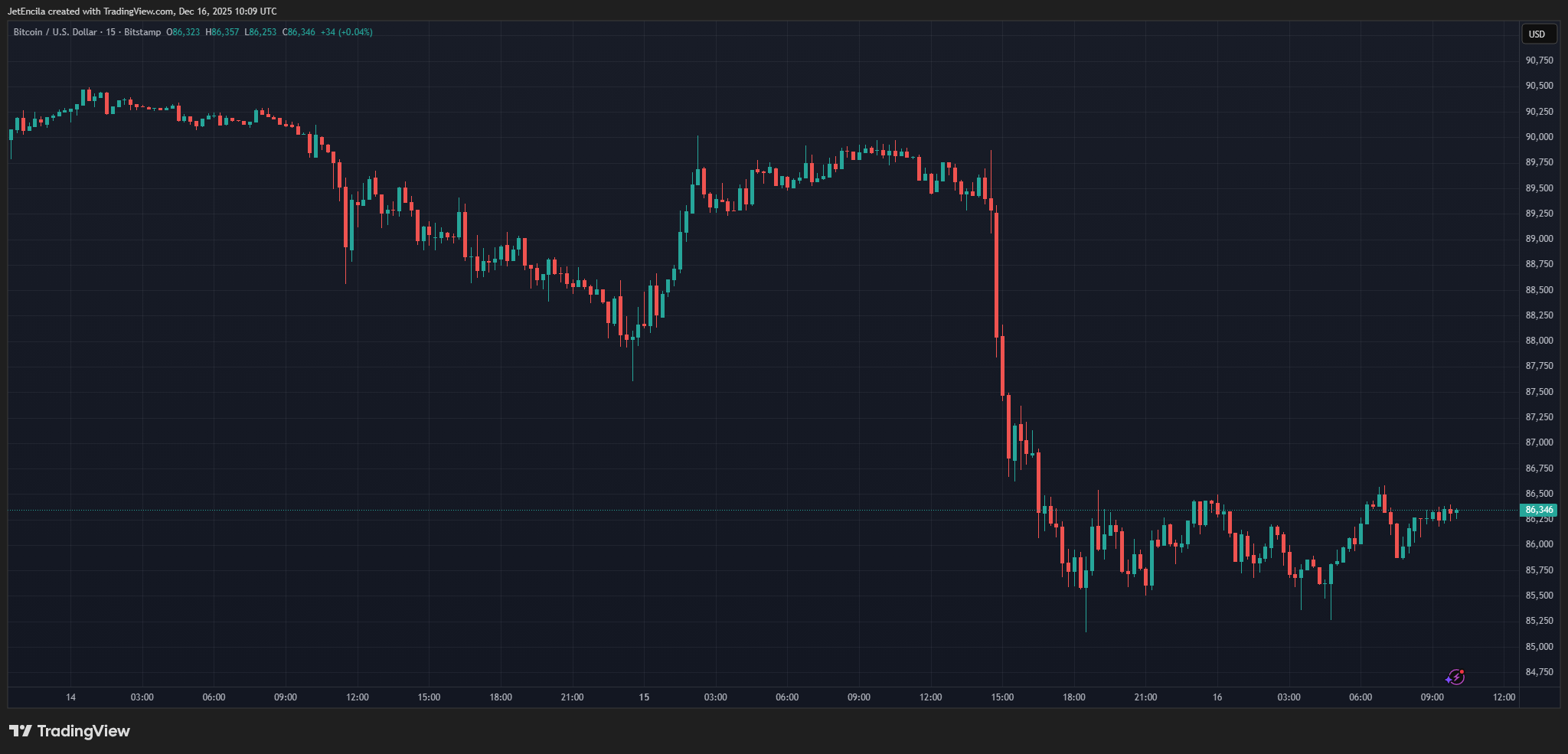This screenshot has width=1568, height=754.
Task: Open the USD currency selector
Action: 1537,34
